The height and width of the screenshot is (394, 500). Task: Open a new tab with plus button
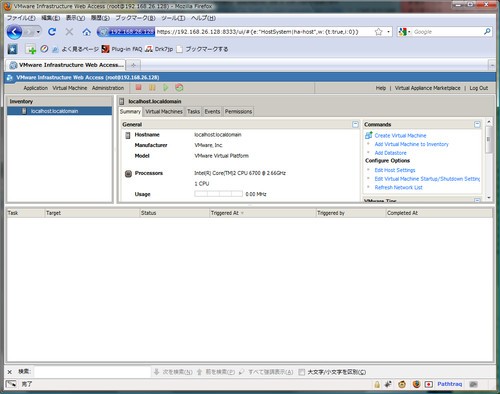point(133,65)
